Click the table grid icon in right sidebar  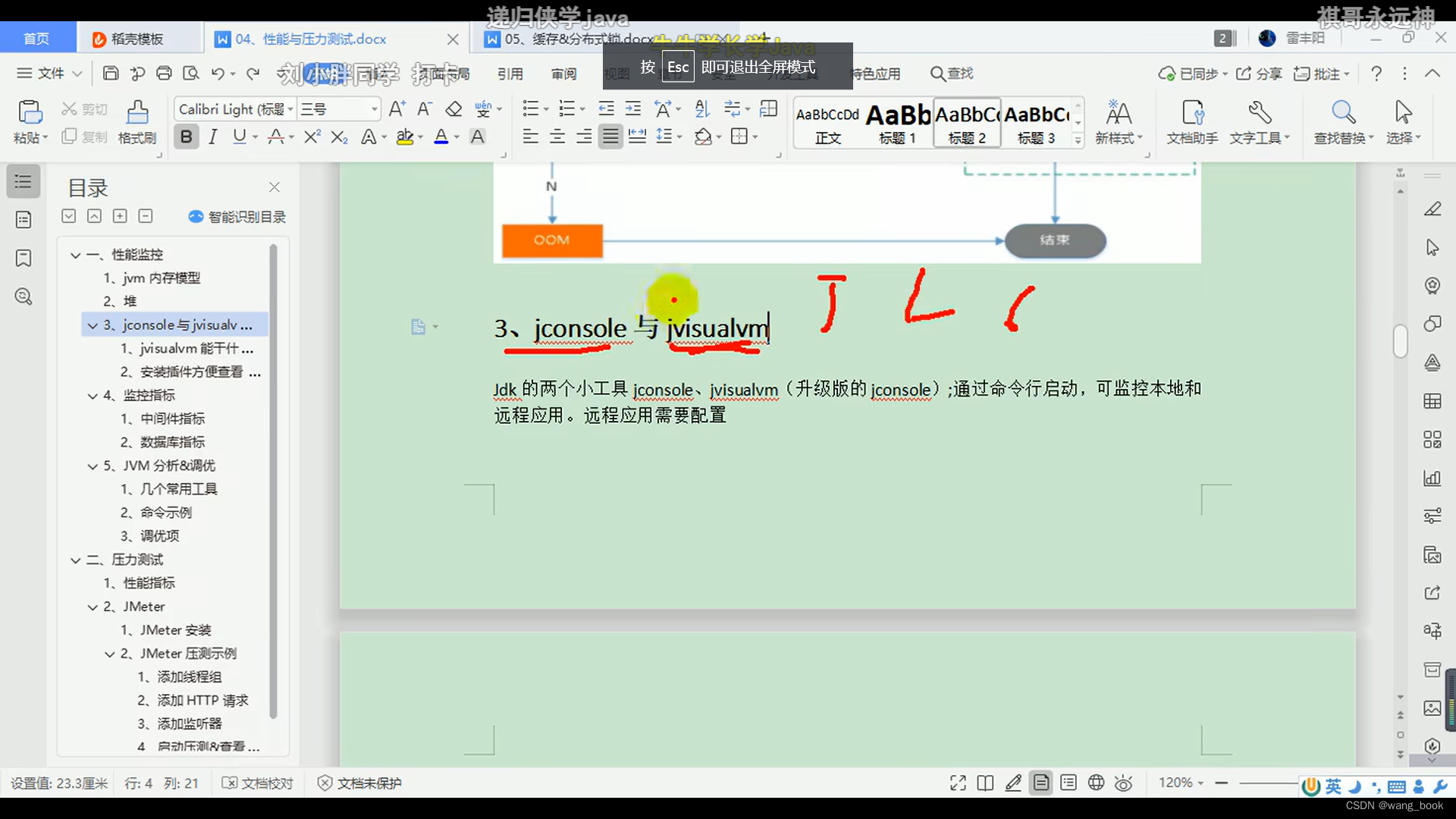pos(1432,401)
